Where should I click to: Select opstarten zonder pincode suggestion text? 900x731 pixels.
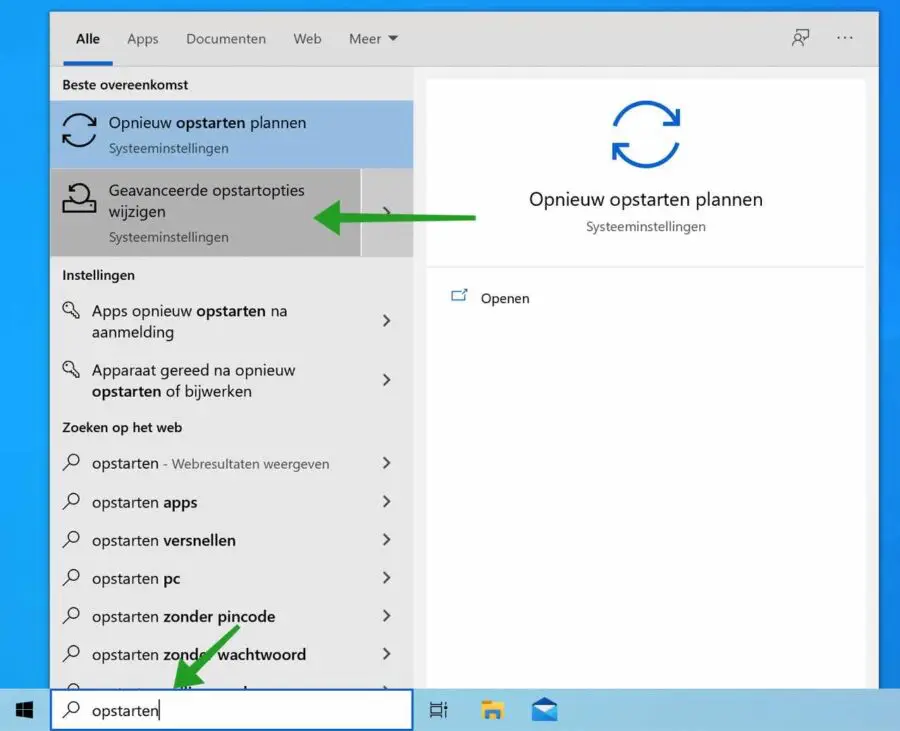click(184, 616)
